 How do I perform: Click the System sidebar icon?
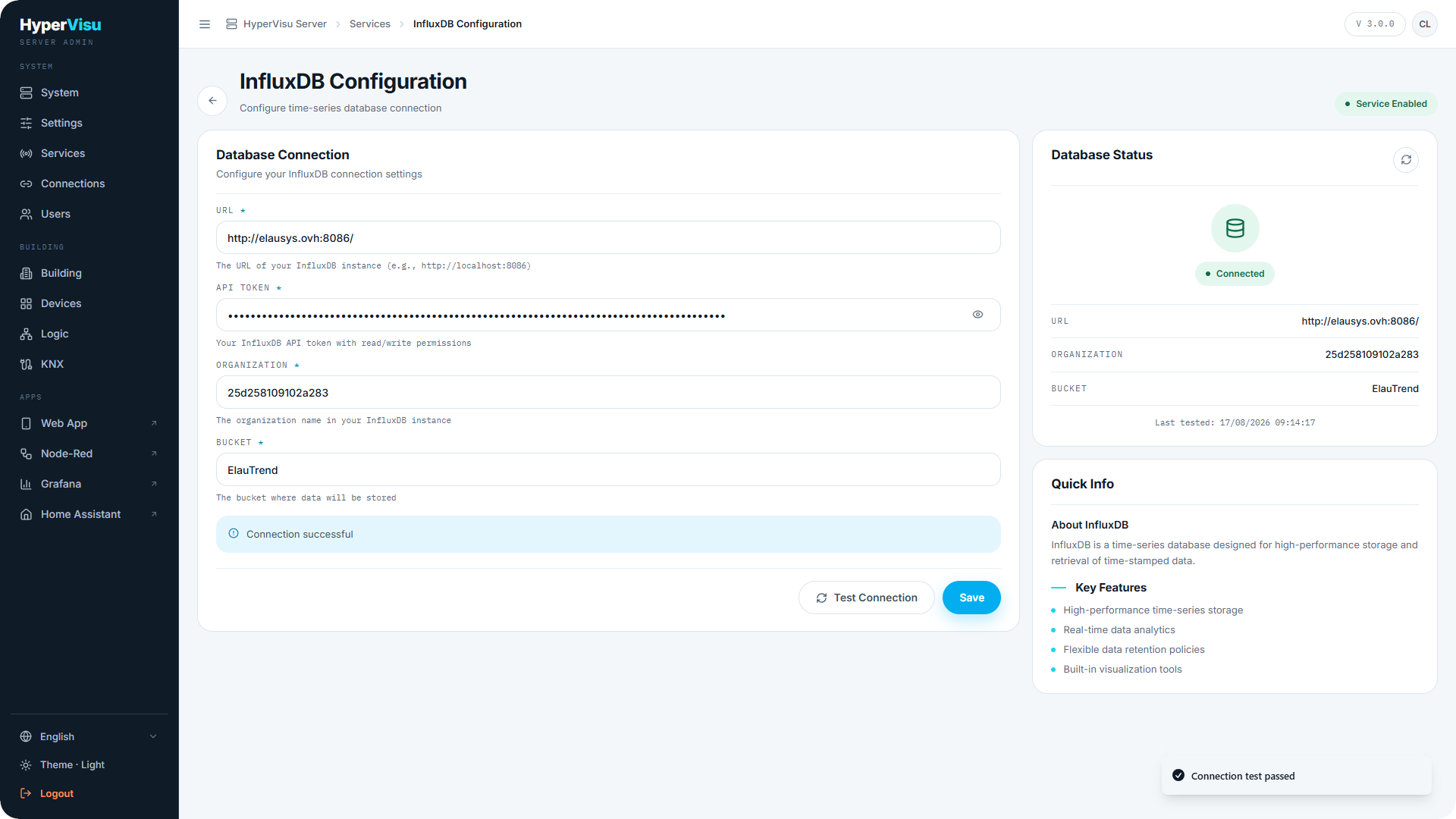(26, 93)
